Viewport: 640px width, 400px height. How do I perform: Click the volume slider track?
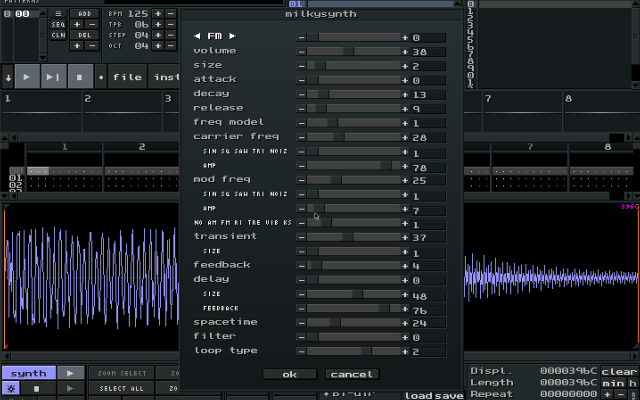pos(353,52)
